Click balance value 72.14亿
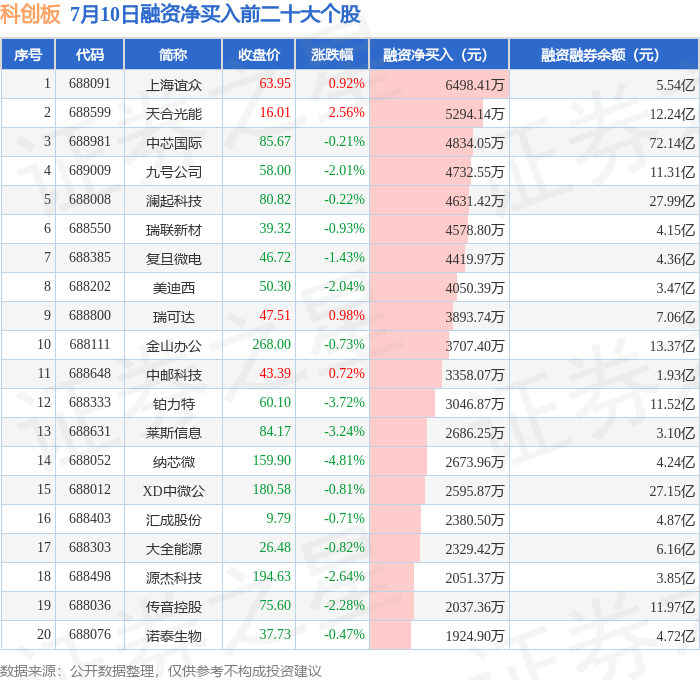 pyautogui.click(x=672, y=143)
